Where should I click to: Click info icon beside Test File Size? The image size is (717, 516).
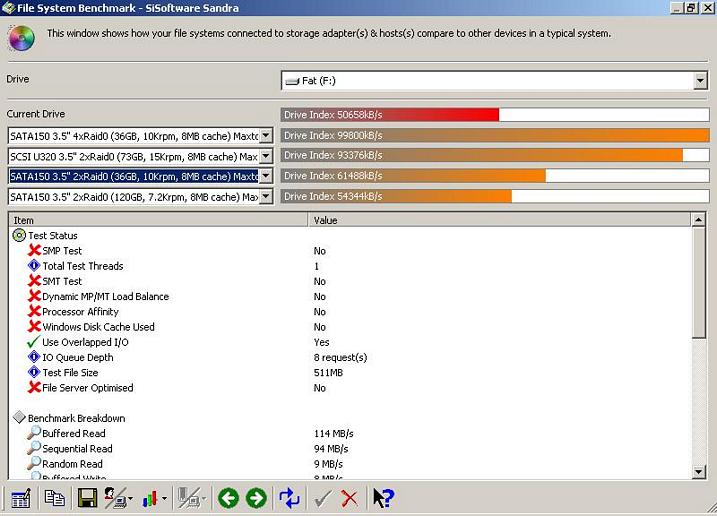34,372
